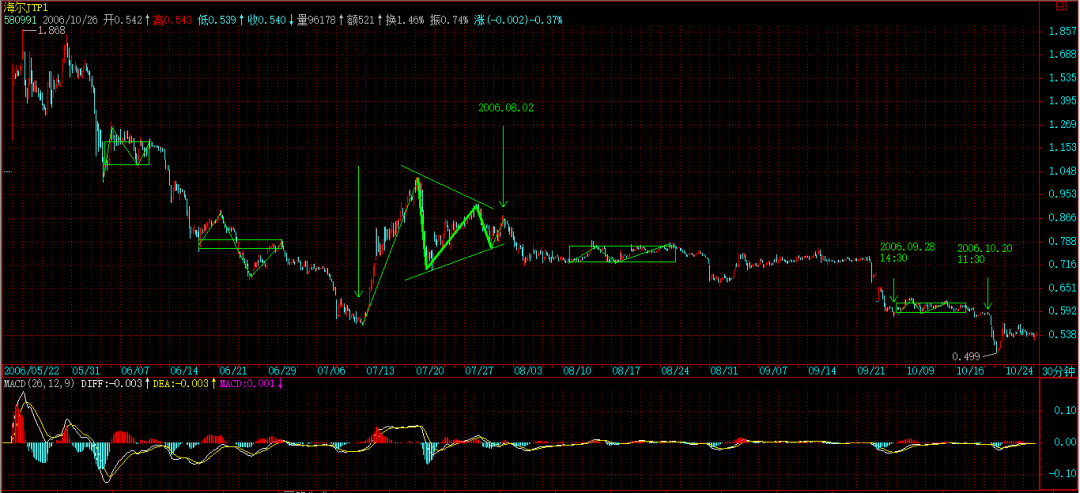Click the 0.788 price axis label
Image resolution: width=1080 pixels, height=493 pixels.
pyautogui.click(x=1061, y=241)
